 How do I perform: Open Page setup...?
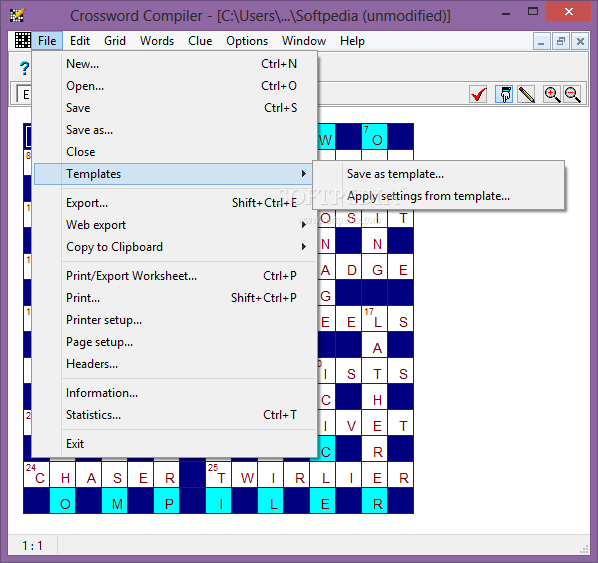(175, 342)
